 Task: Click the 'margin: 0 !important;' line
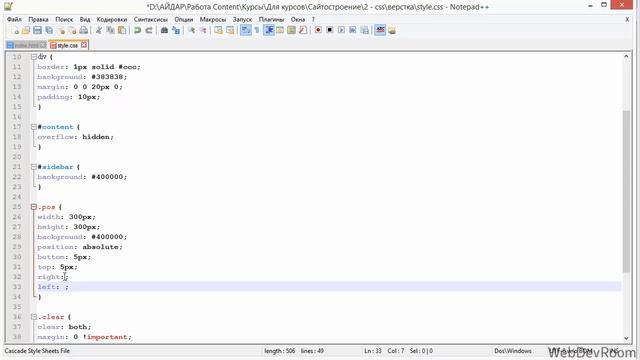pyautogui.click(x=84, y=337)
